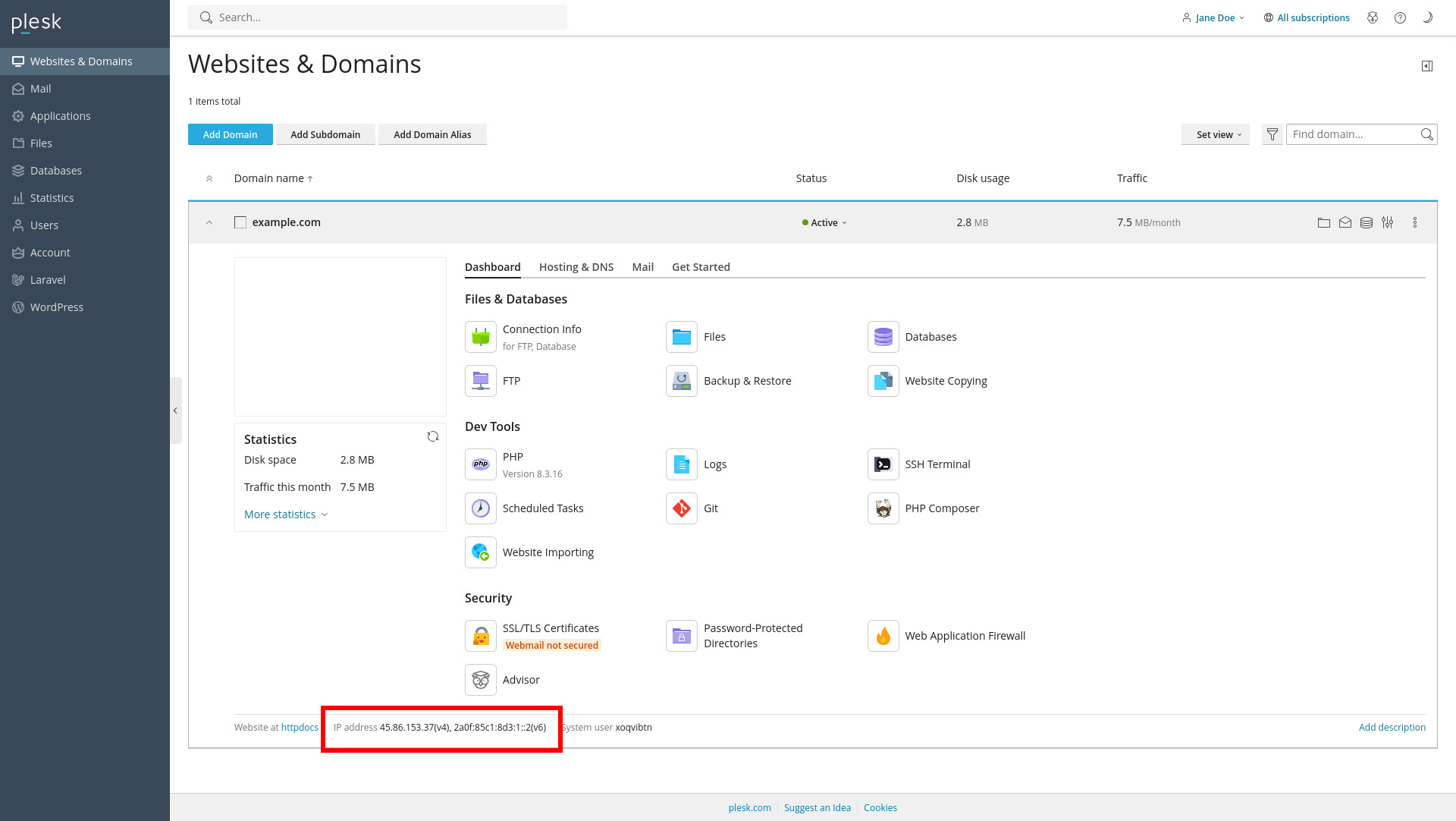Viewport: 1456px width, 821px height.
Task: Collapse the example.com domain row
Action: tap(209, 222)
